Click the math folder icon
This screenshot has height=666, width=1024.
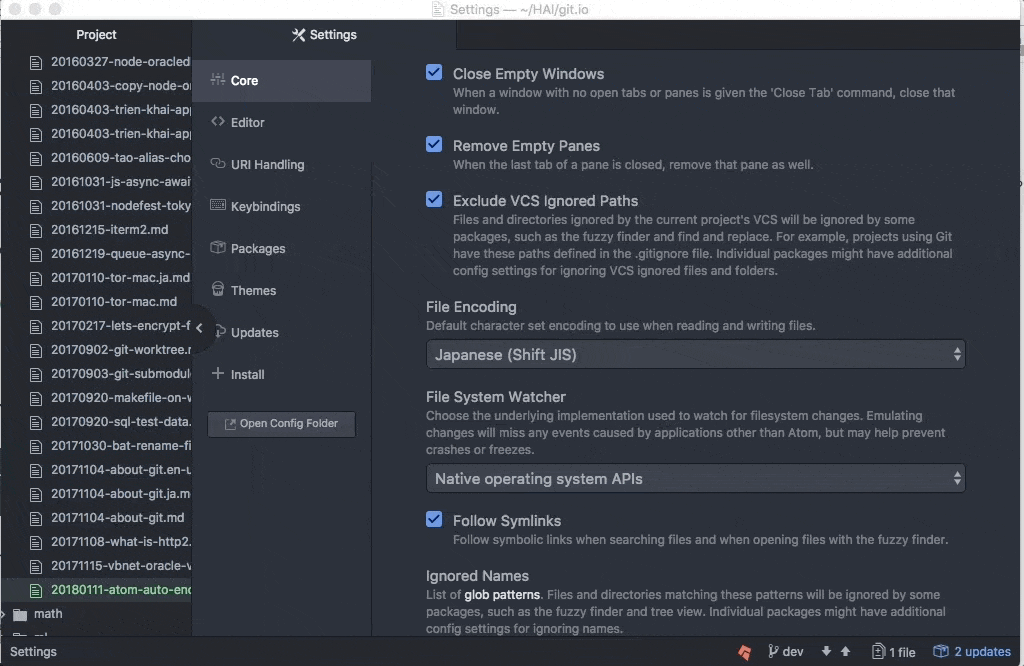[x=20, y=614]
